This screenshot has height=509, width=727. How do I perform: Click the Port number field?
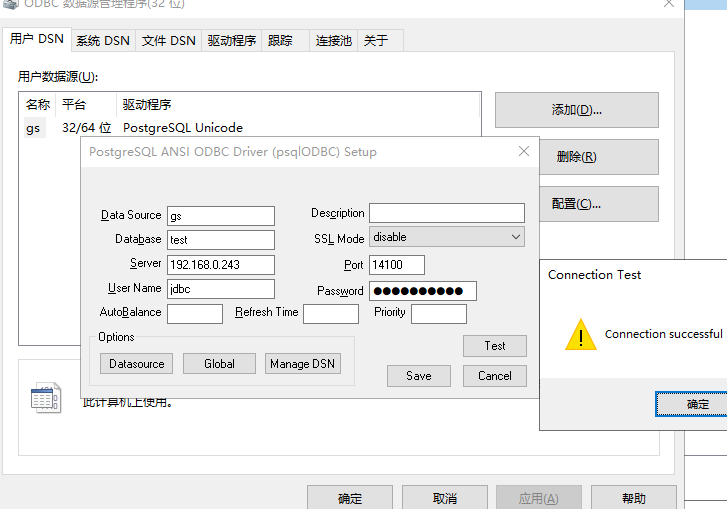(x=396, y=265)
